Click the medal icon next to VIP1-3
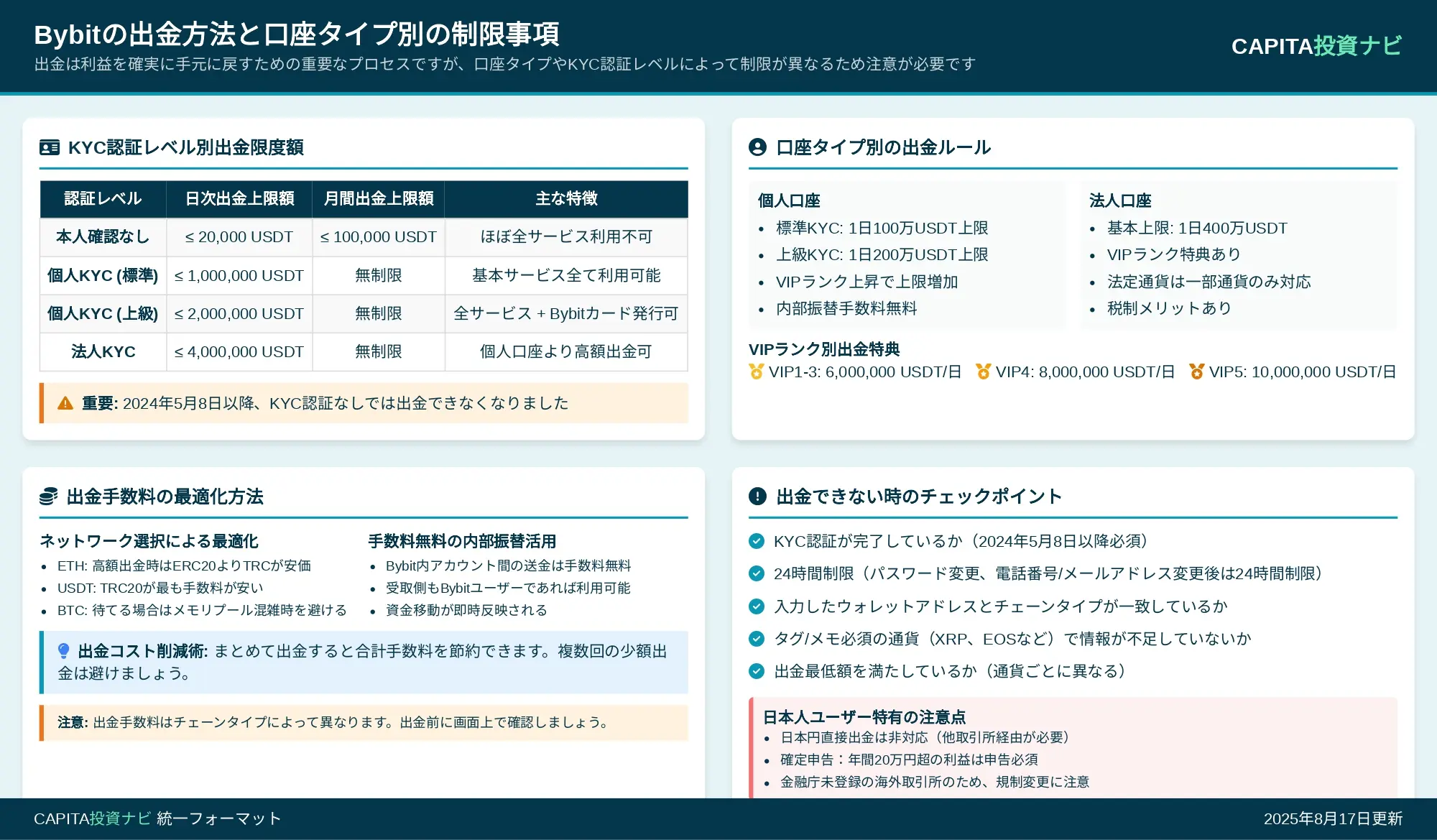 pyautogui.click(x=756, y=371)
